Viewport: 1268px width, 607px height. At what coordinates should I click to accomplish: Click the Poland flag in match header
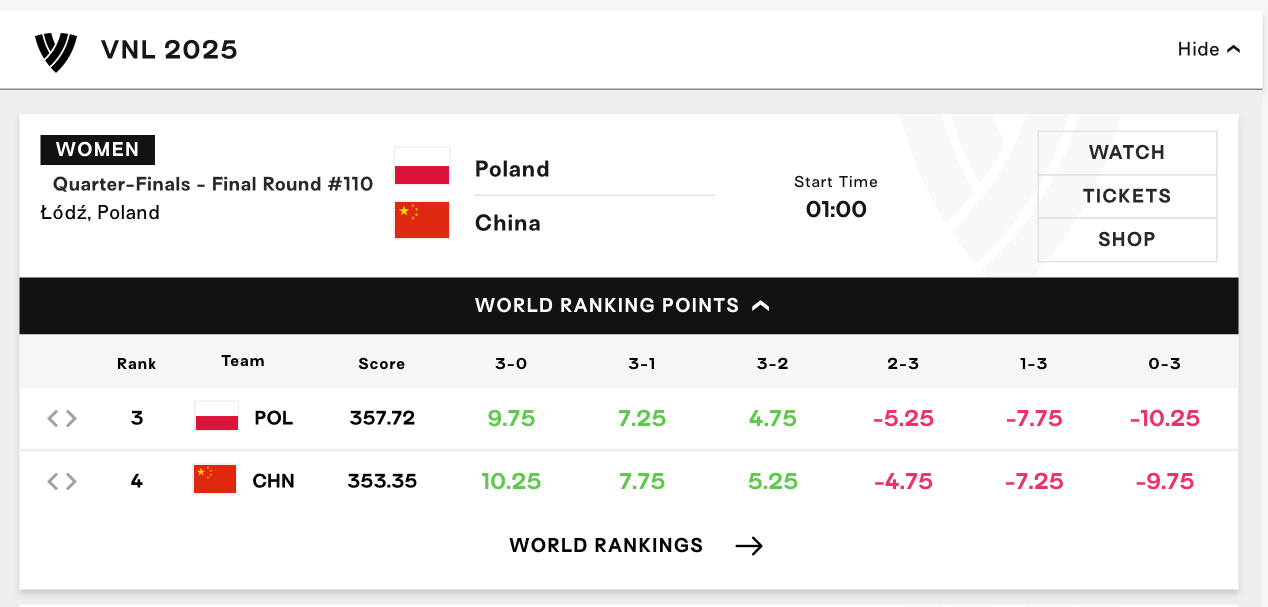pos(422,168)
